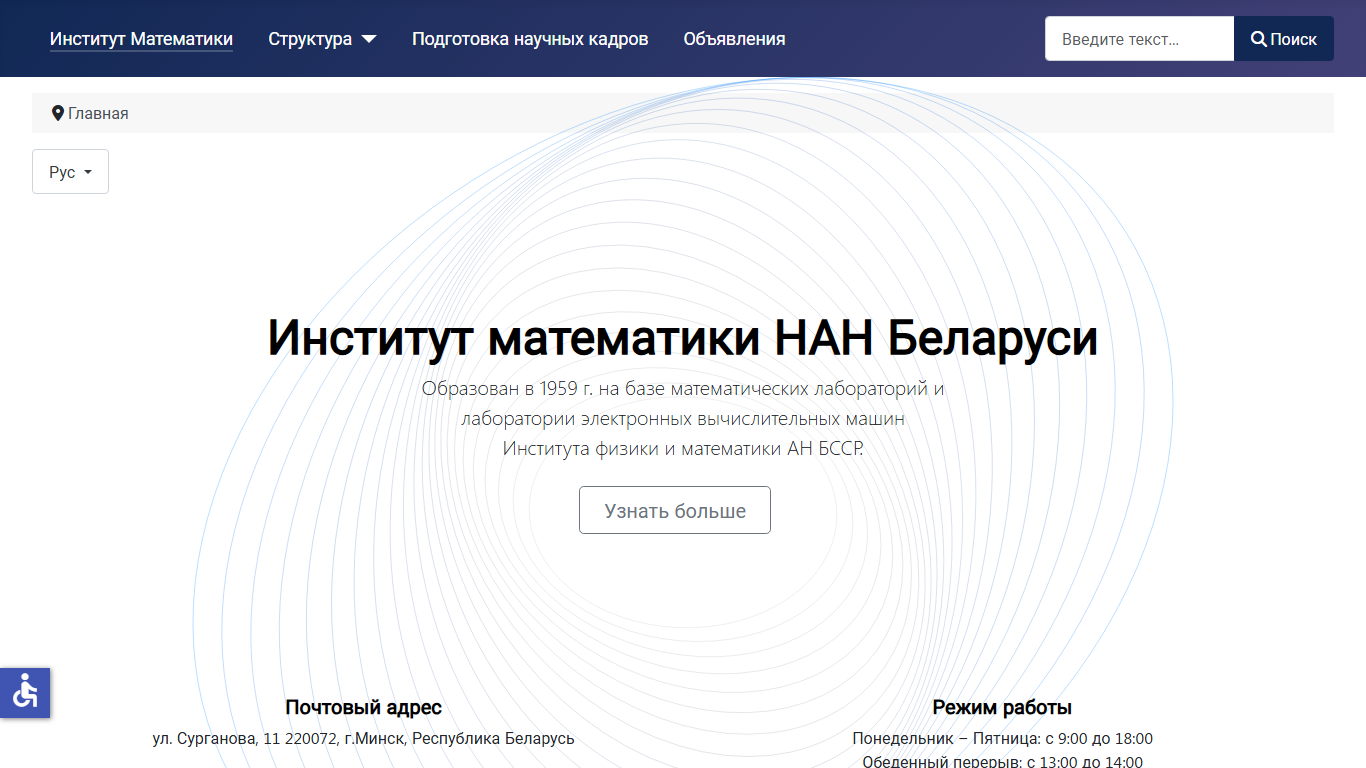
Task: Click the Почтовый адрес heading
Action: click(x=363, y=707)
